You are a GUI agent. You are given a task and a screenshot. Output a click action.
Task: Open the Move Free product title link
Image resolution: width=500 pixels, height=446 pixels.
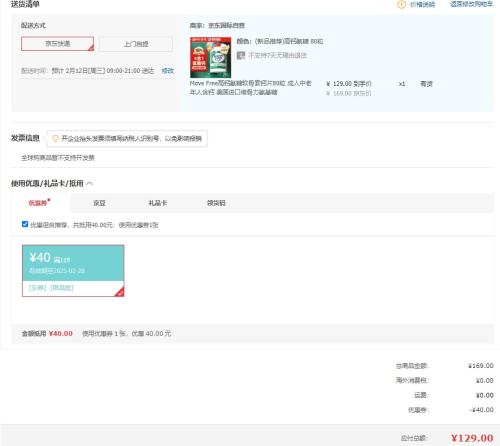coord(250,88)
